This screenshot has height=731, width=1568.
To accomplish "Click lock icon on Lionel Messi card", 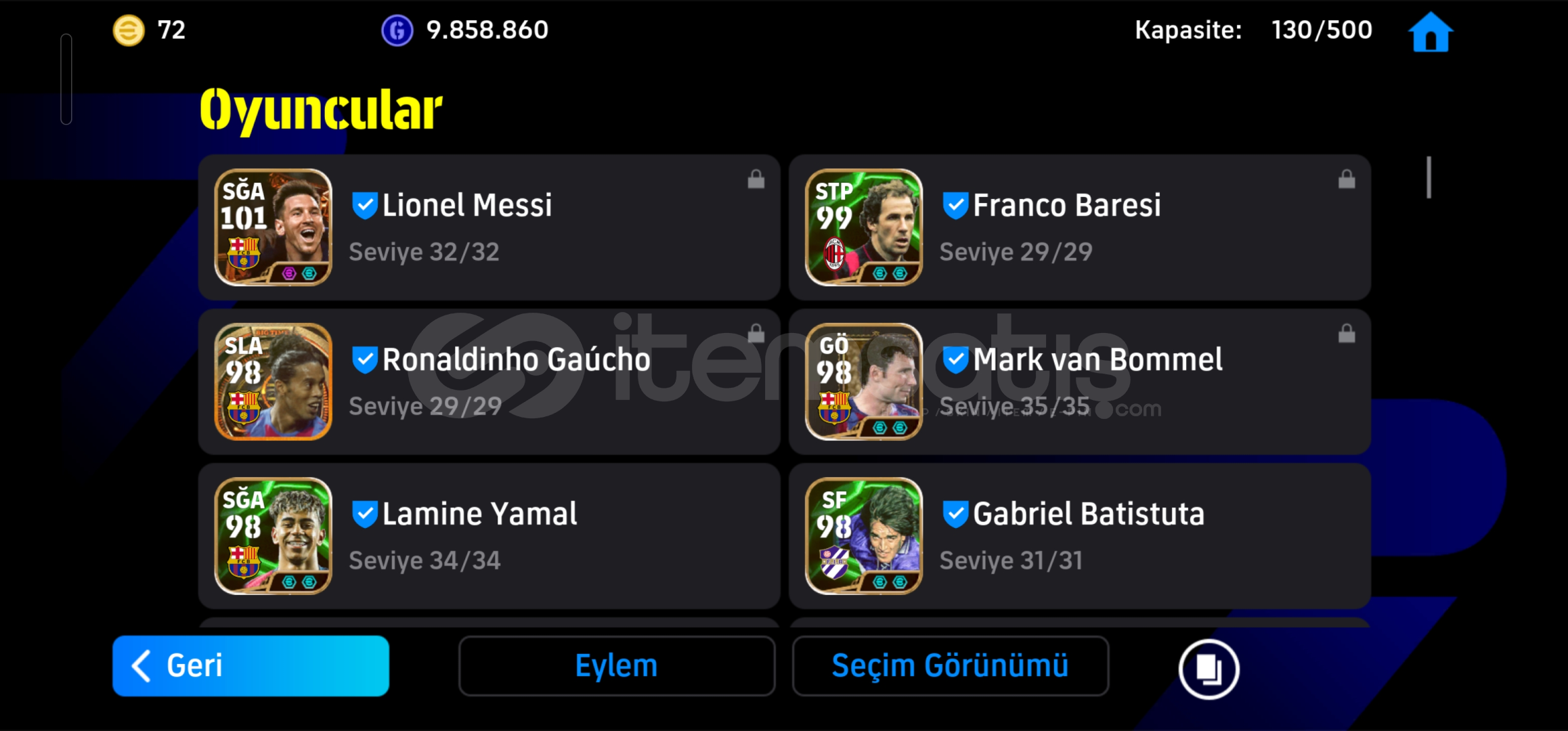I will coord(756,179).
